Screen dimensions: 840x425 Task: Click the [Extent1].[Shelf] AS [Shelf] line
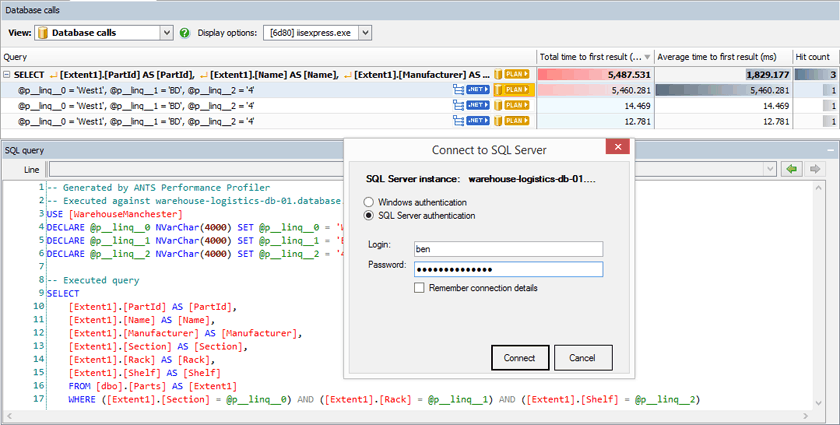click(145, 372)
